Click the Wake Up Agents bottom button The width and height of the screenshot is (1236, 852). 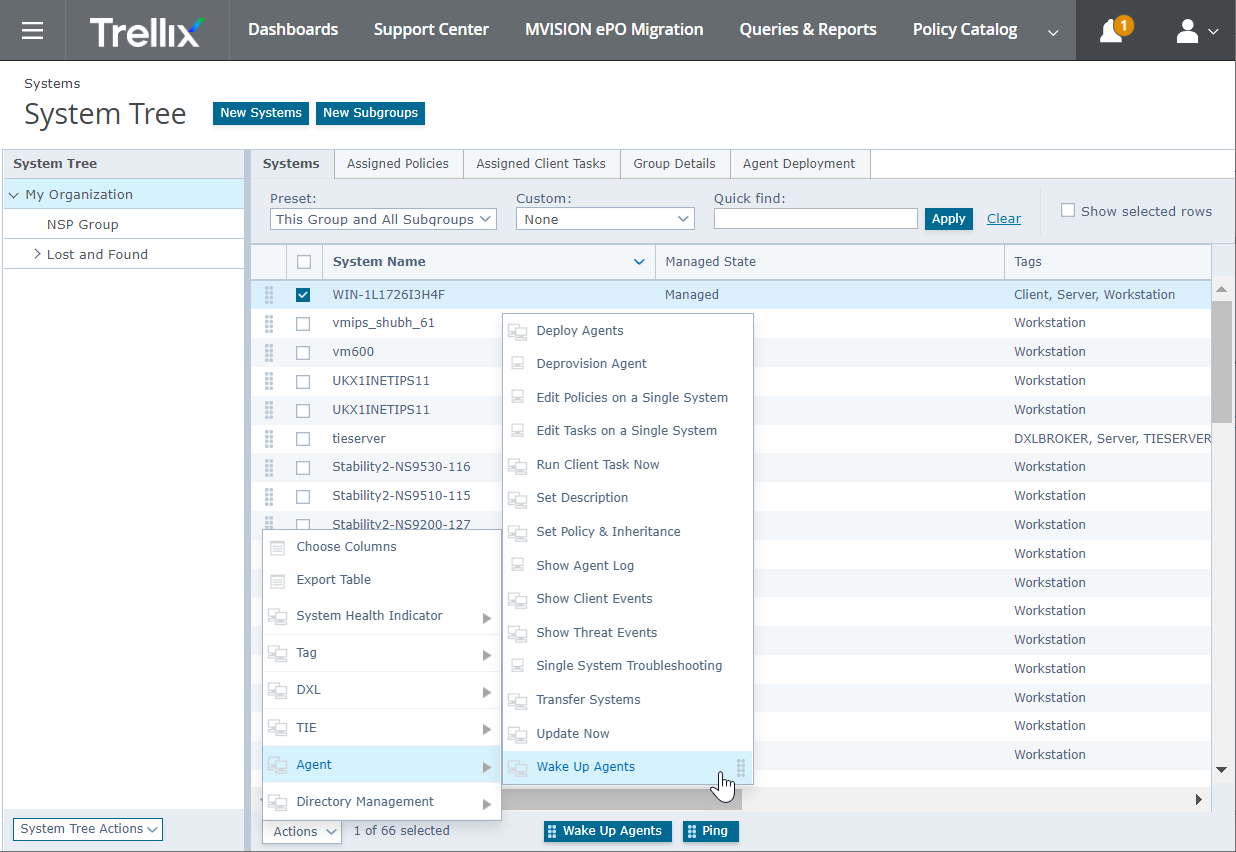coord(608,831)
